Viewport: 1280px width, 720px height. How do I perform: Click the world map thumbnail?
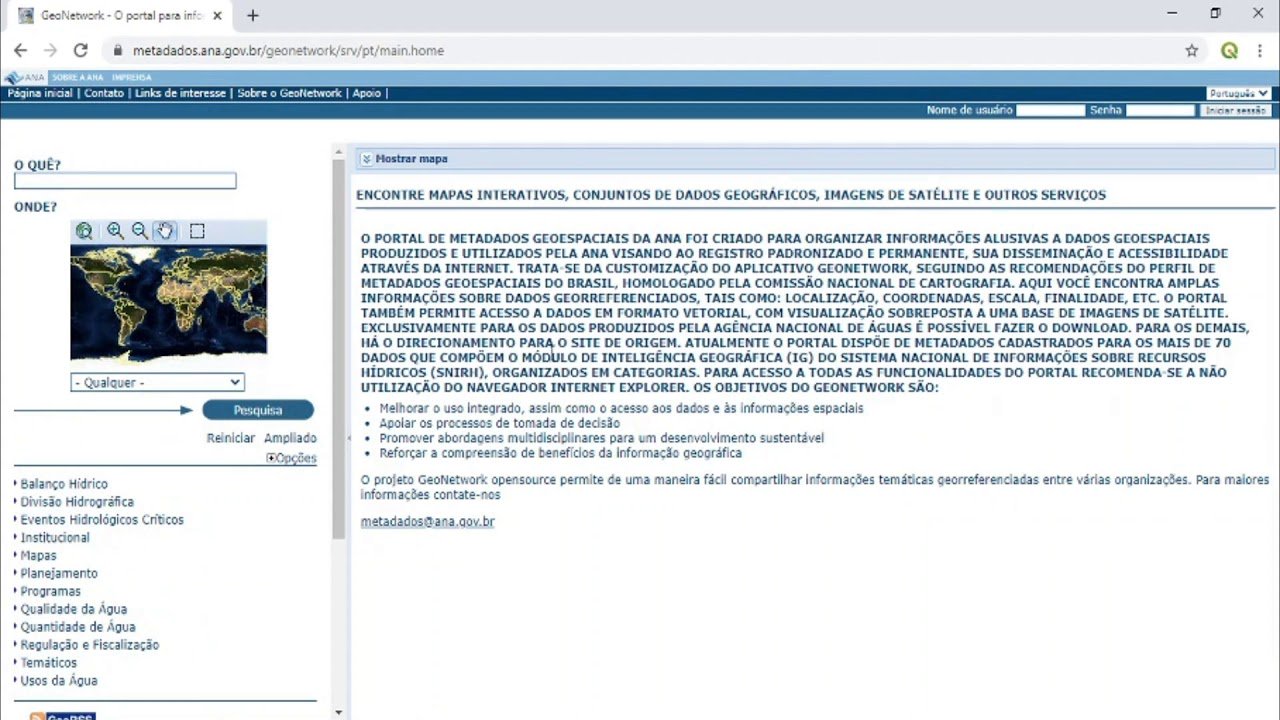pos(168,302)
